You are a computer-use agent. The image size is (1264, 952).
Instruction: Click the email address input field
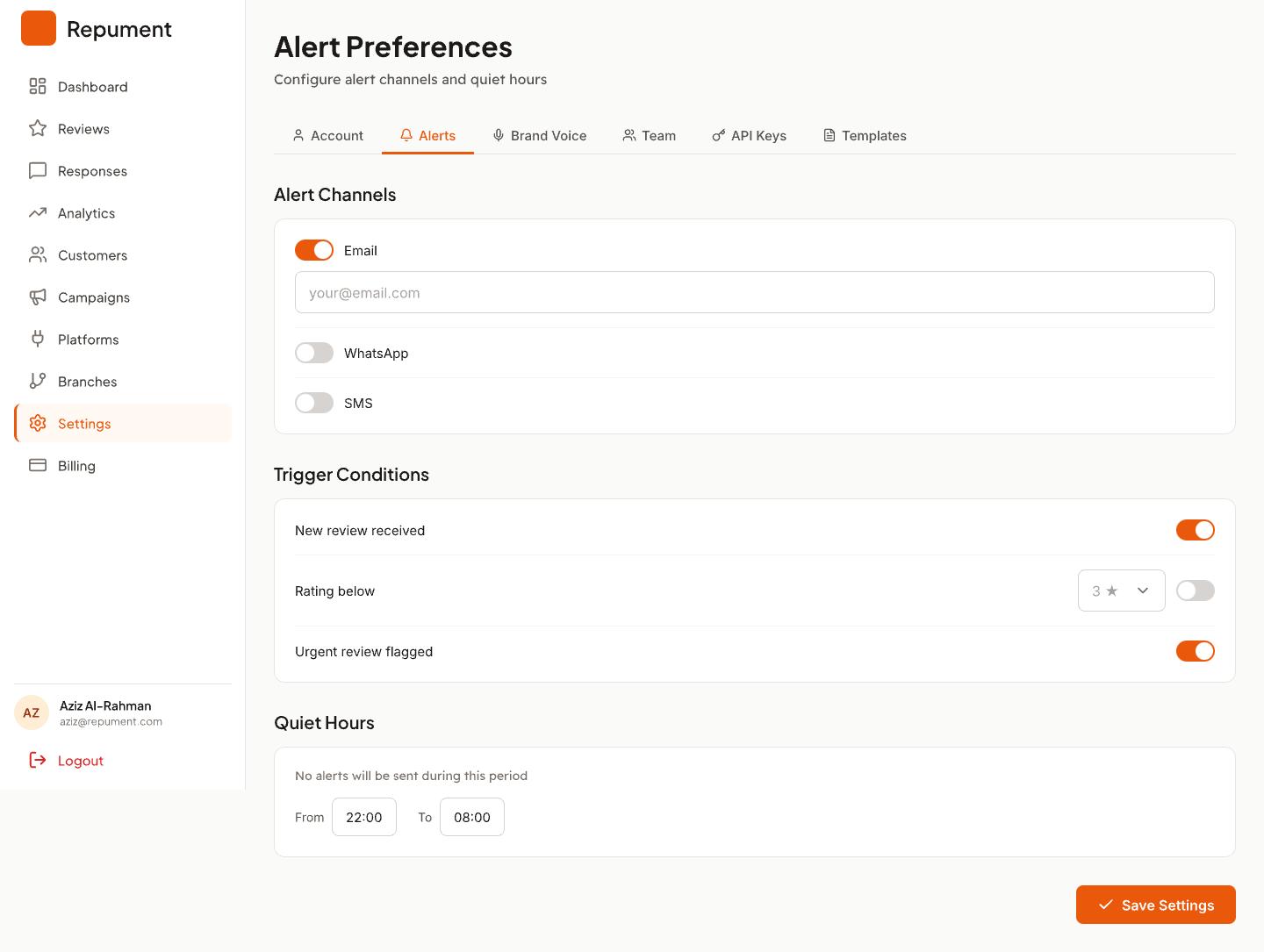point(755,292)
